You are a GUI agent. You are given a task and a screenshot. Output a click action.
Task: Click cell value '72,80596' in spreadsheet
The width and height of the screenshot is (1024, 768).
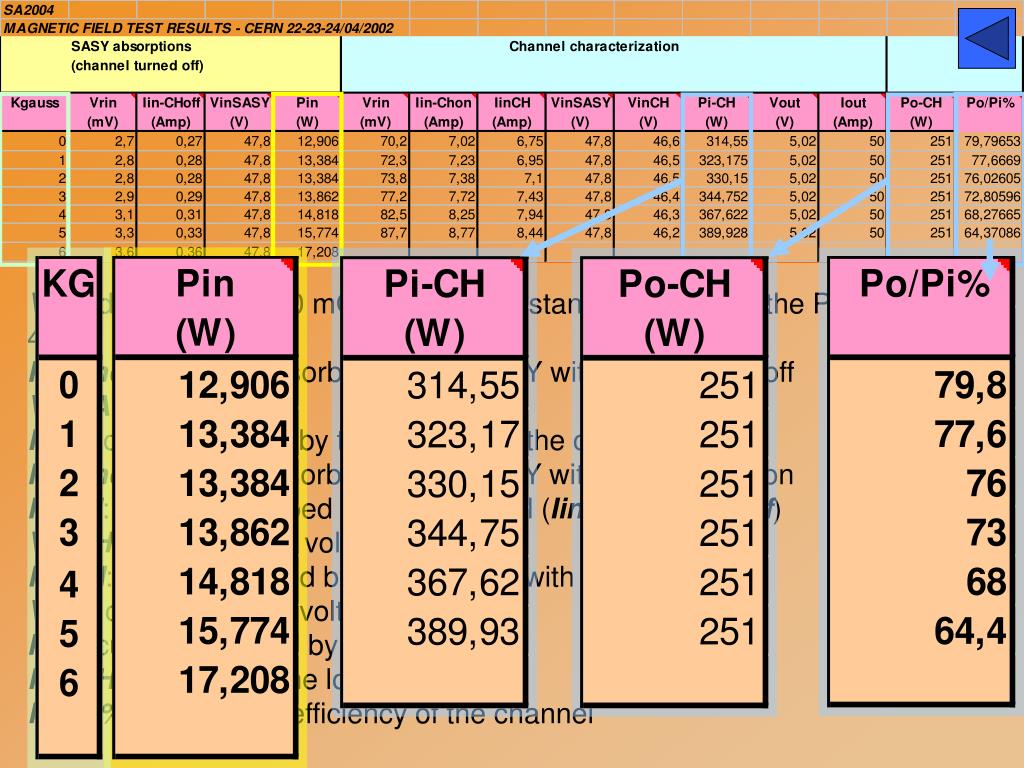point(991,196)
